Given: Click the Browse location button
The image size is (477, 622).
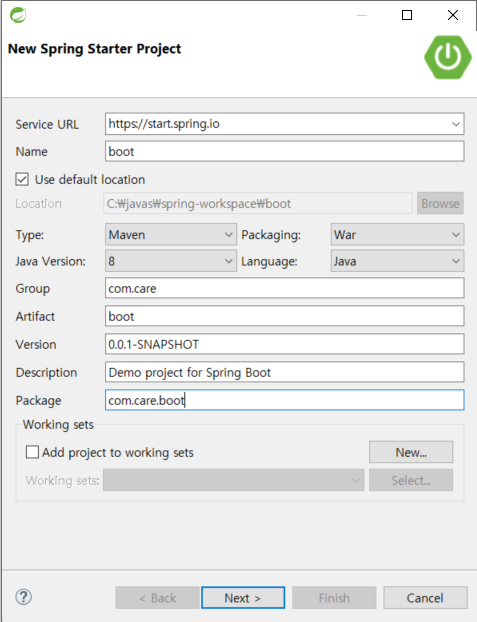Looking at the screenshot, I should point(440,203).
